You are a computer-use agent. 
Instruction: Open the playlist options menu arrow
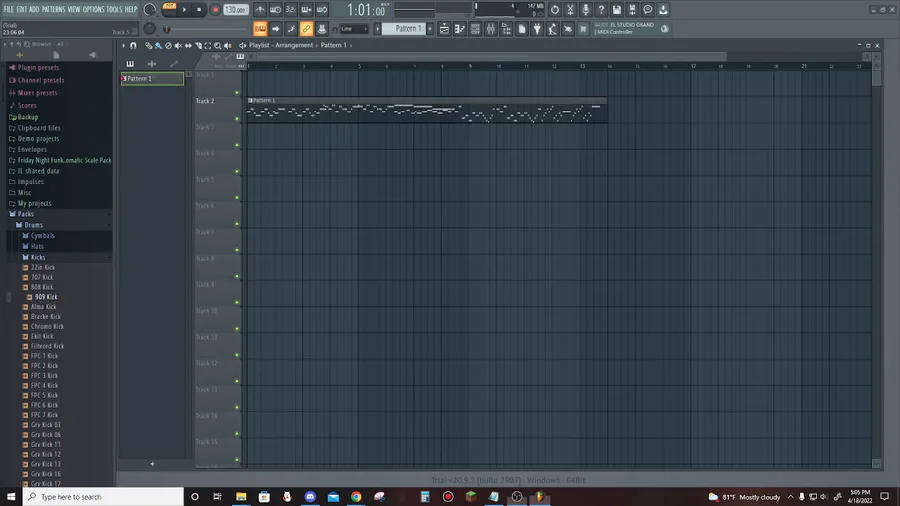tap(123, 45)
